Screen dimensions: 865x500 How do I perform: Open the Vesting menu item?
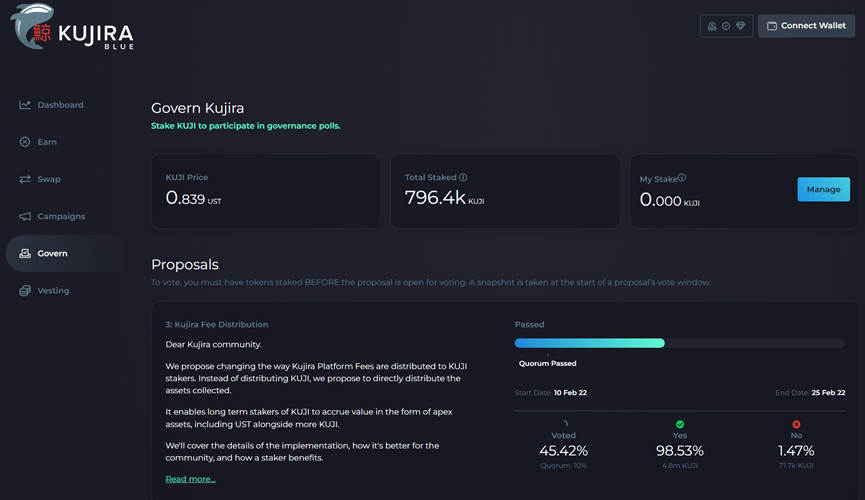tap(44, 290)
